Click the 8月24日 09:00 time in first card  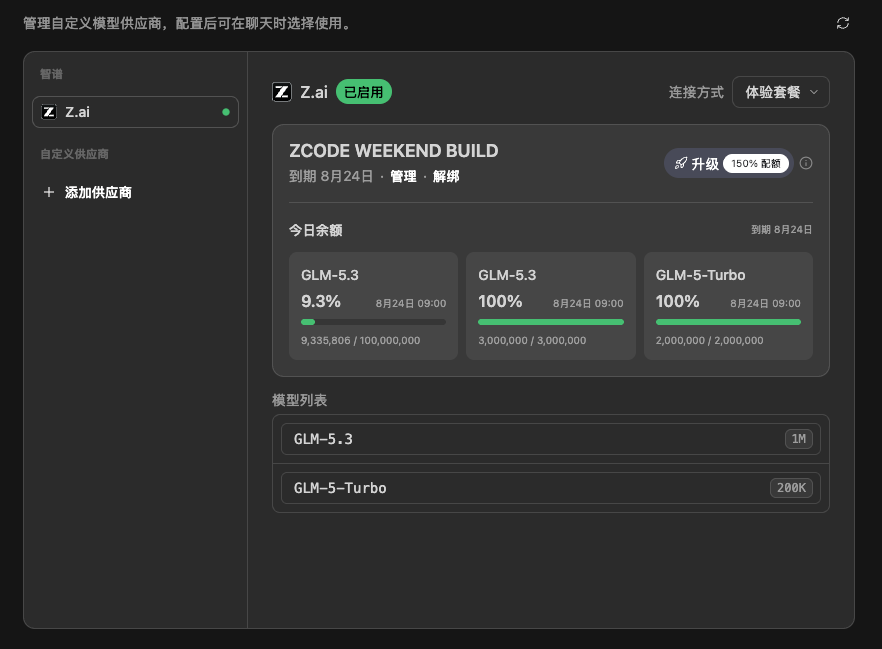click(x=411, y=304)
